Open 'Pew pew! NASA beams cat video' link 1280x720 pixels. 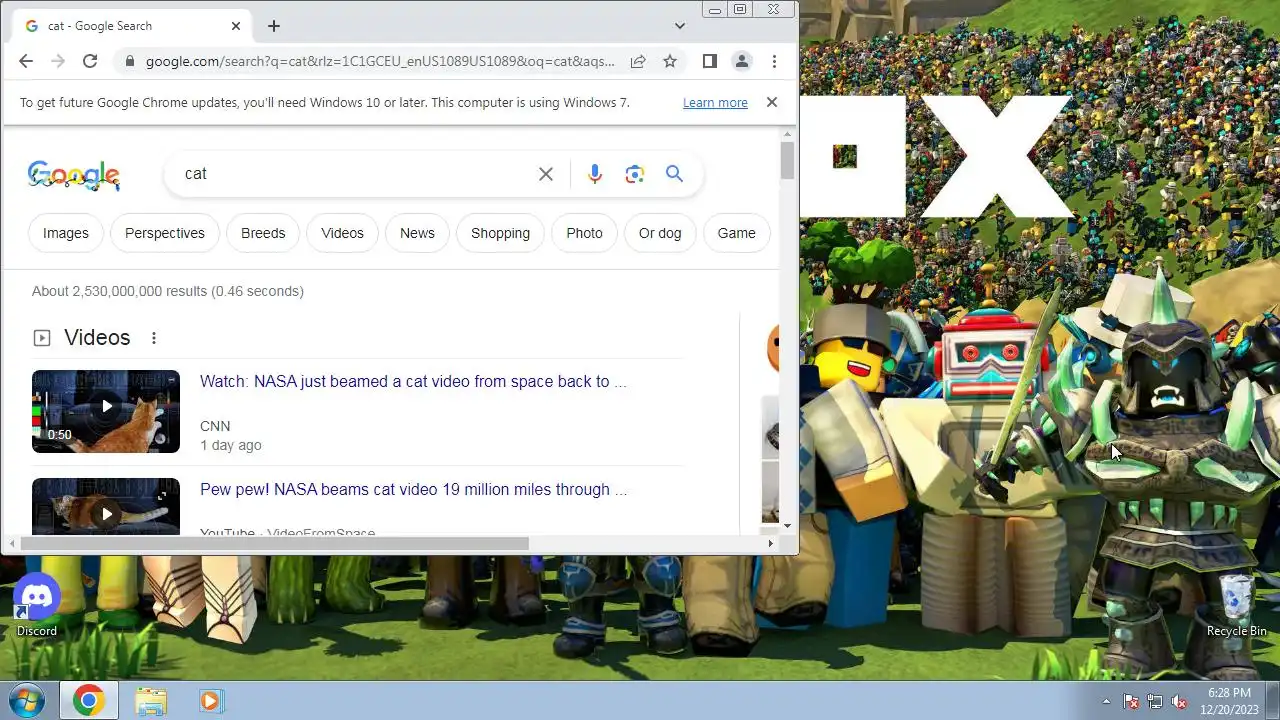point(413,490)
